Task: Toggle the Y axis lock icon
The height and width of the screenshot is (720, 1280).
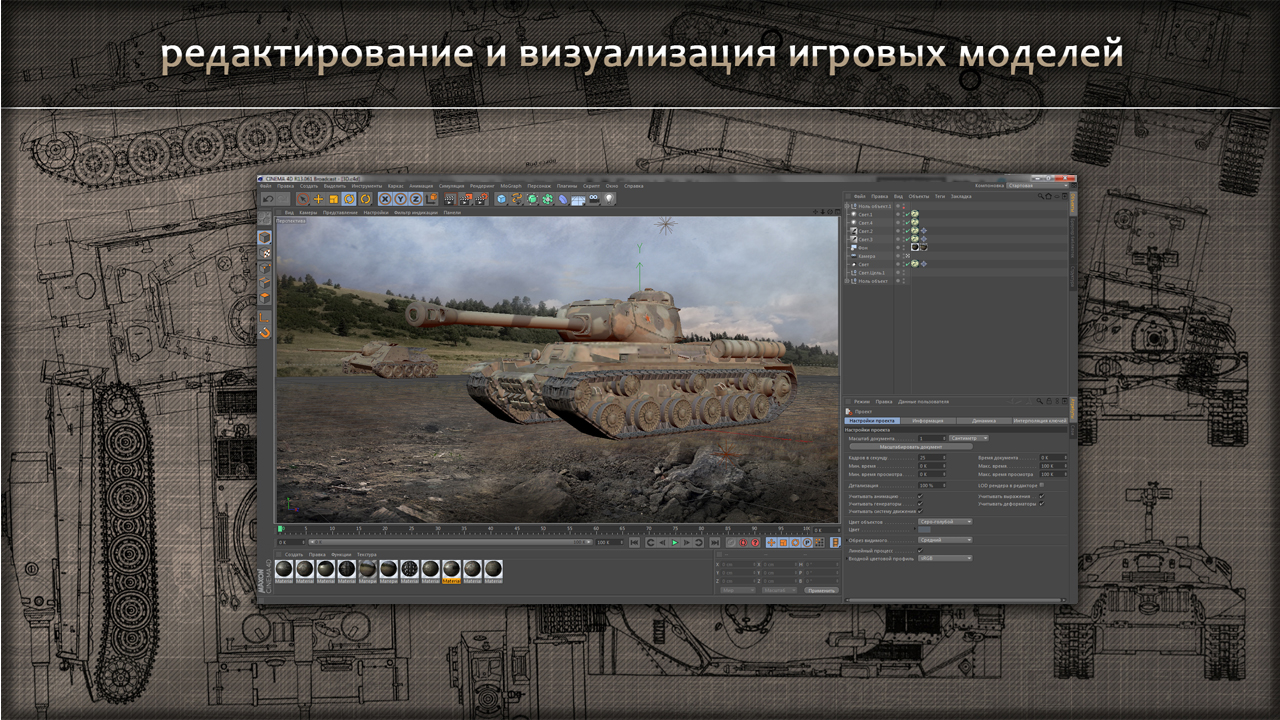Action: (401, 199)
